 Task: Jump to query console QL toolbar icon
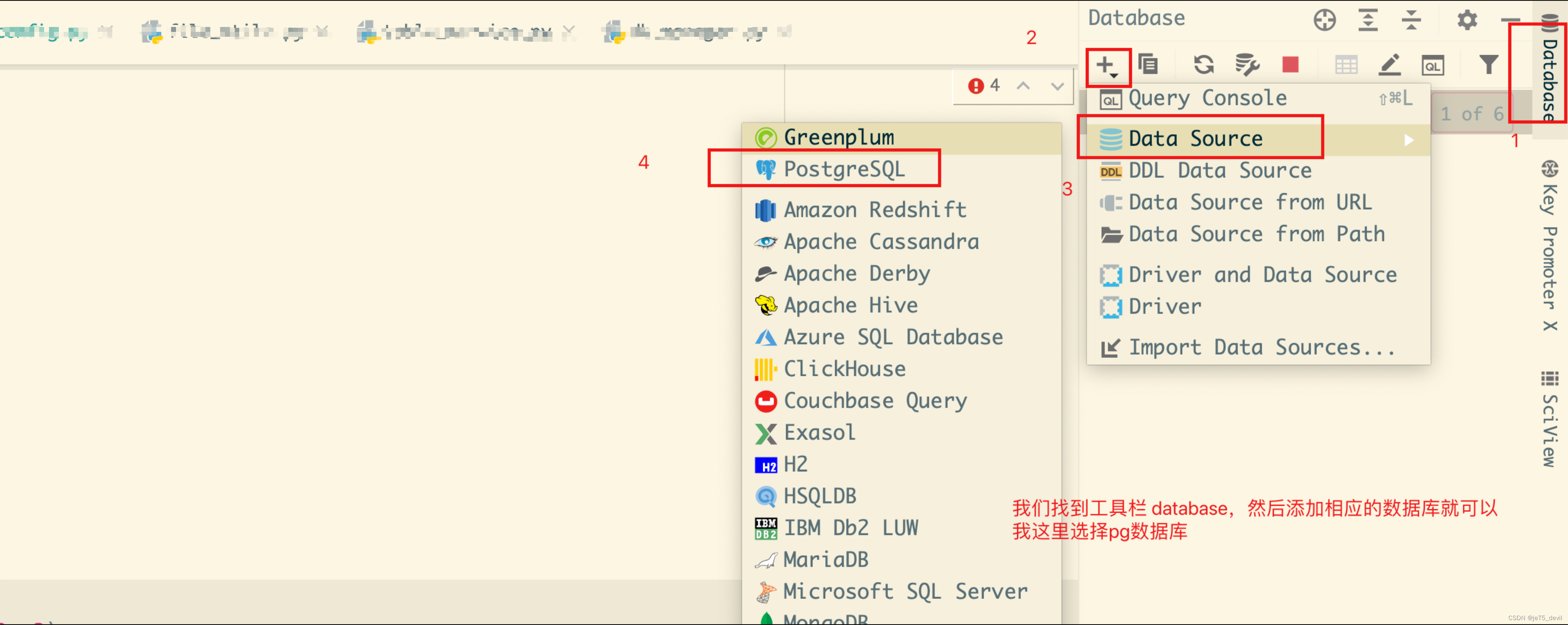pos(1432,65)
